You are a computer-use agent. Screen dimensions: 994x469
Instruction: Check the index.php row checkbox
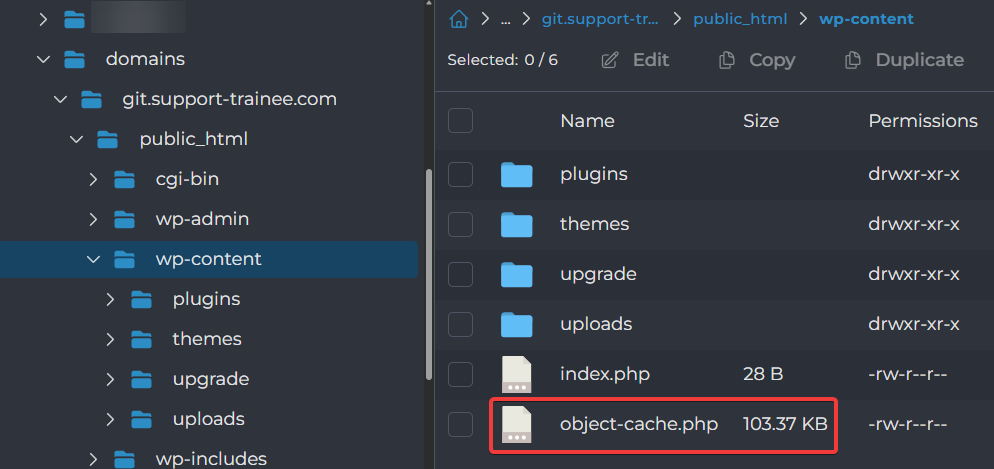460,375
